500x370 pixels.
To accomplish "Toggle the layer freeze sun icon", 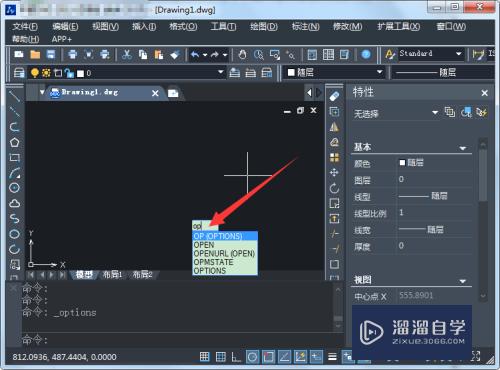I will point(46,73).
